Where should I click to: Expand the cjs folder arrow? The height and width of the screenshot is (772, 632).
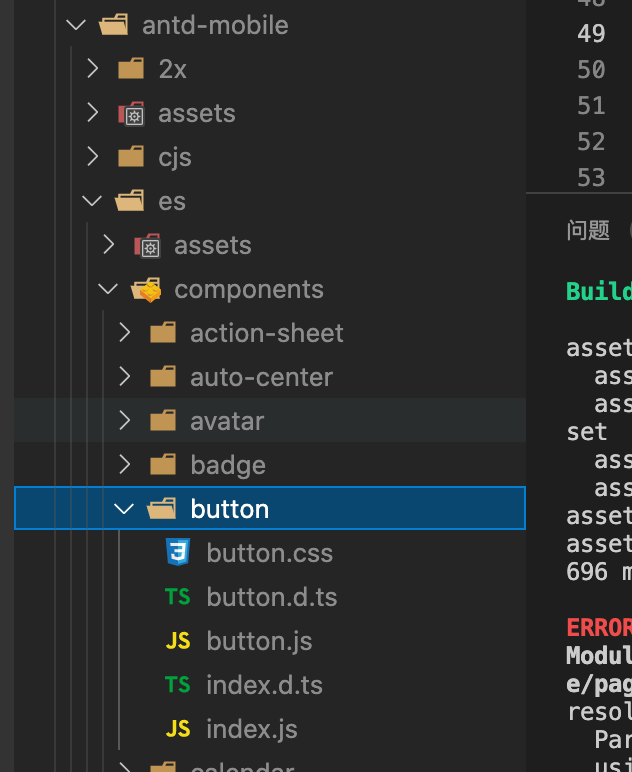[92, 157]
